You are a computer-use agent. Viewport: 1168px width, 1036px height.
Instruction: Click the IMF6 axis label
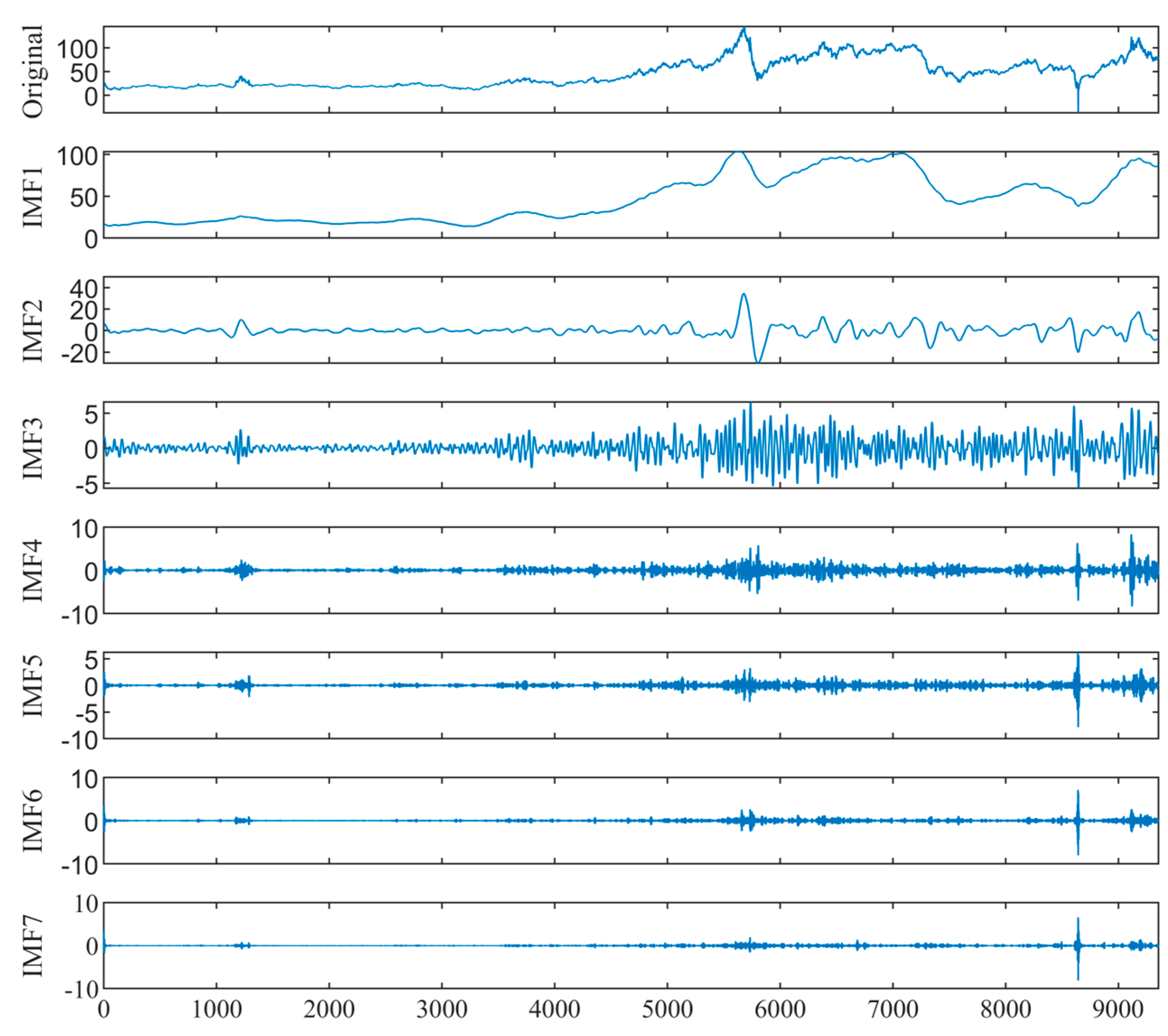33,821
